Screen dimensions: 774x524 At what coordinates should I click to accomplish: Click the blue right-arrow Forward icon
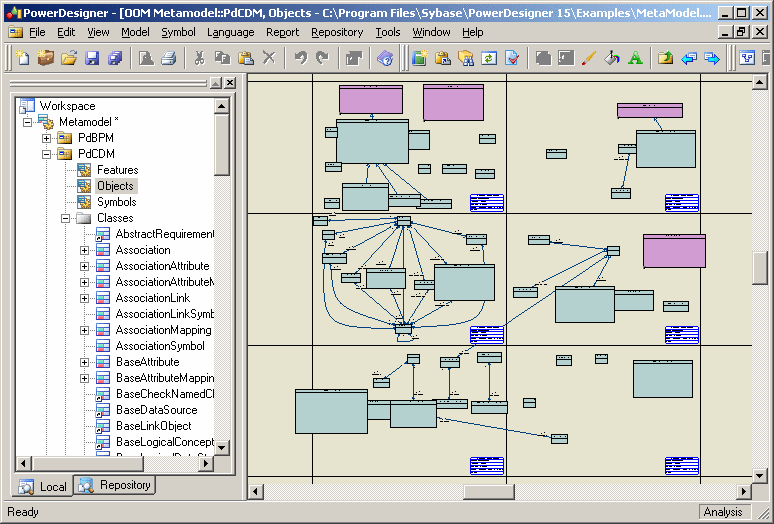coord(712,58)
